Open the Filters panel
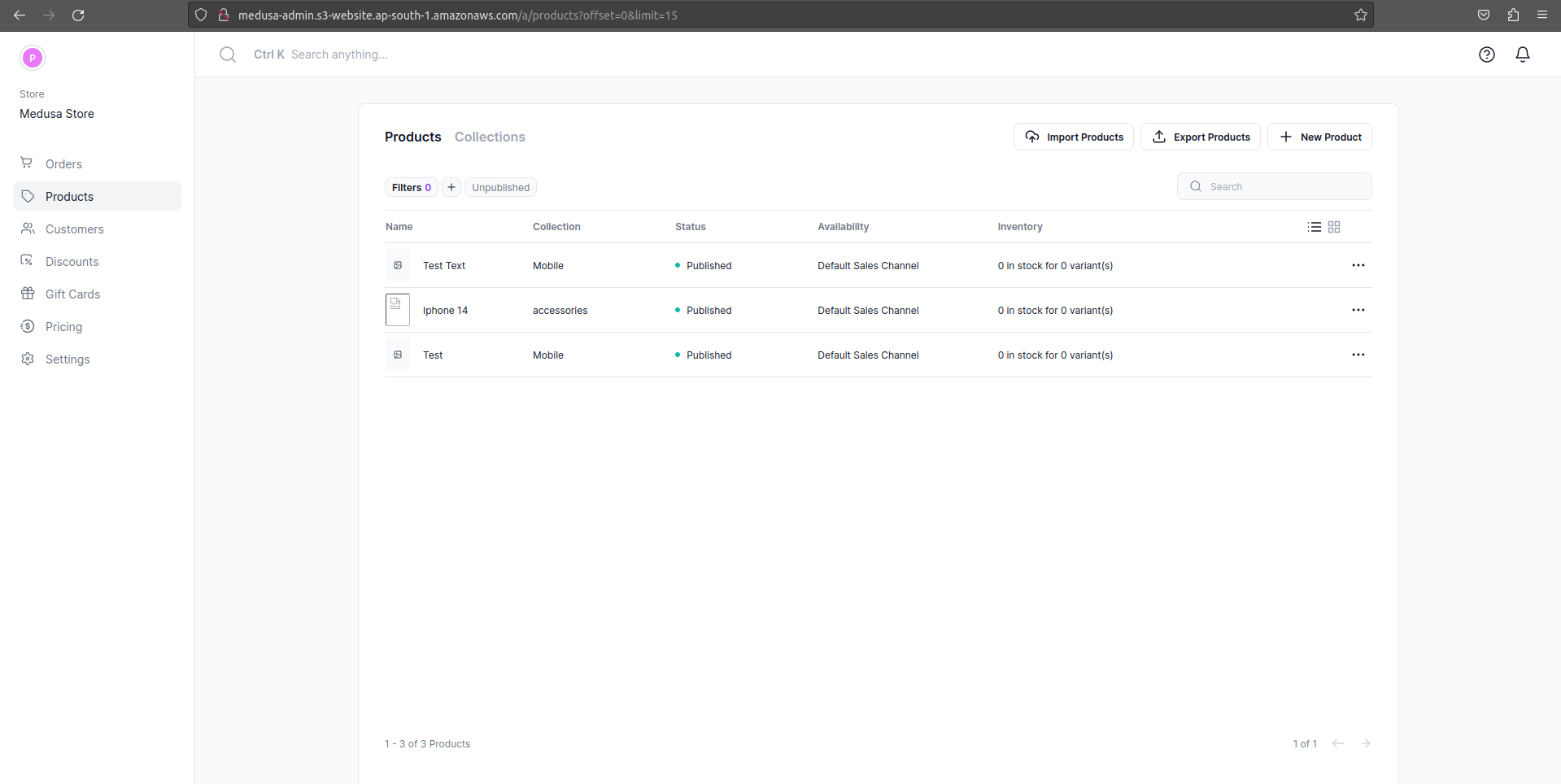 coord(410,187)
